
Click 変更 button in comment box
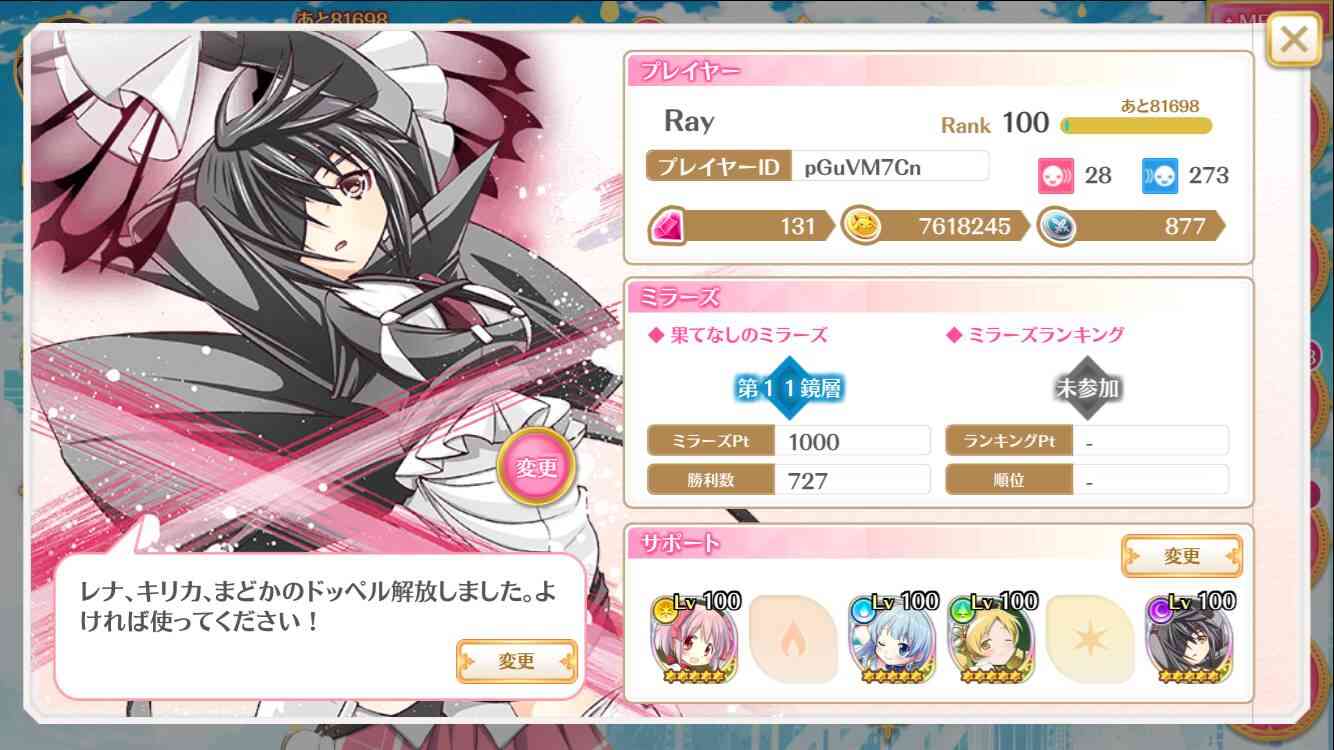click(x=517, y=660)
